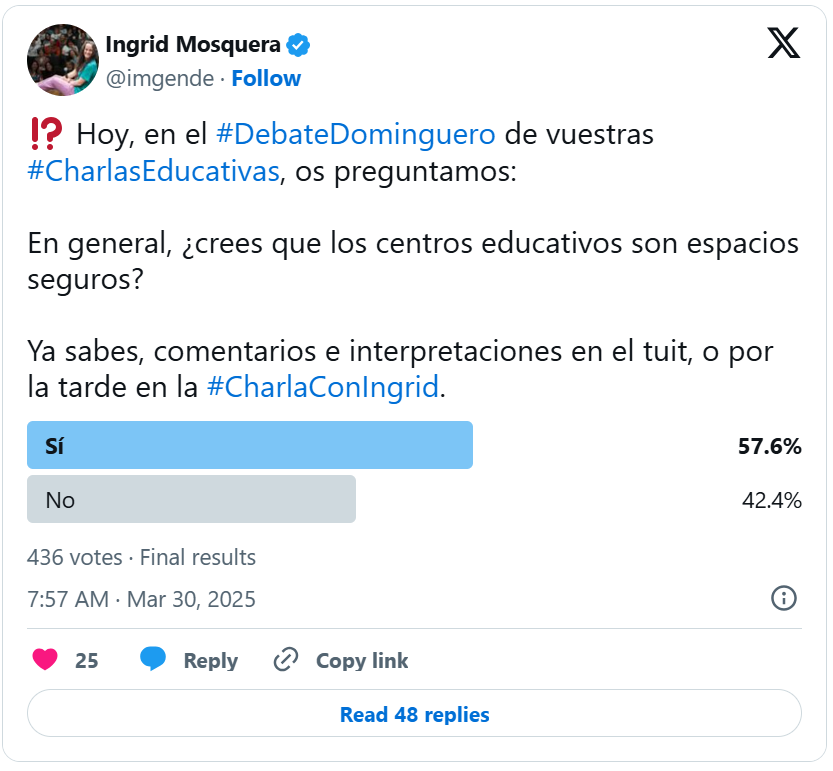Screen dimensions: 833x771
Task: Like the tweet with heart icon
Action: pyautogui.click(x=45, y=660)
